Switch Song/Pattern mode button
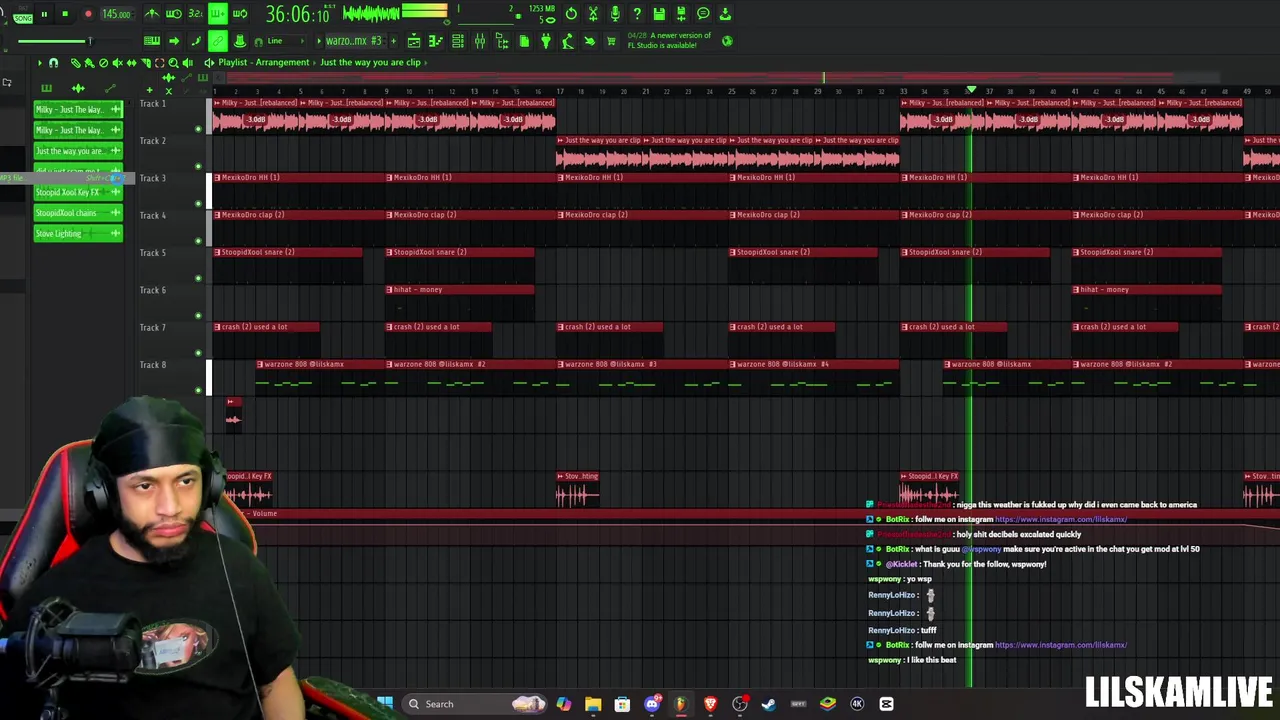This screenshot has width=1280, height=720. pyautogui.click(x=22, y=14)
